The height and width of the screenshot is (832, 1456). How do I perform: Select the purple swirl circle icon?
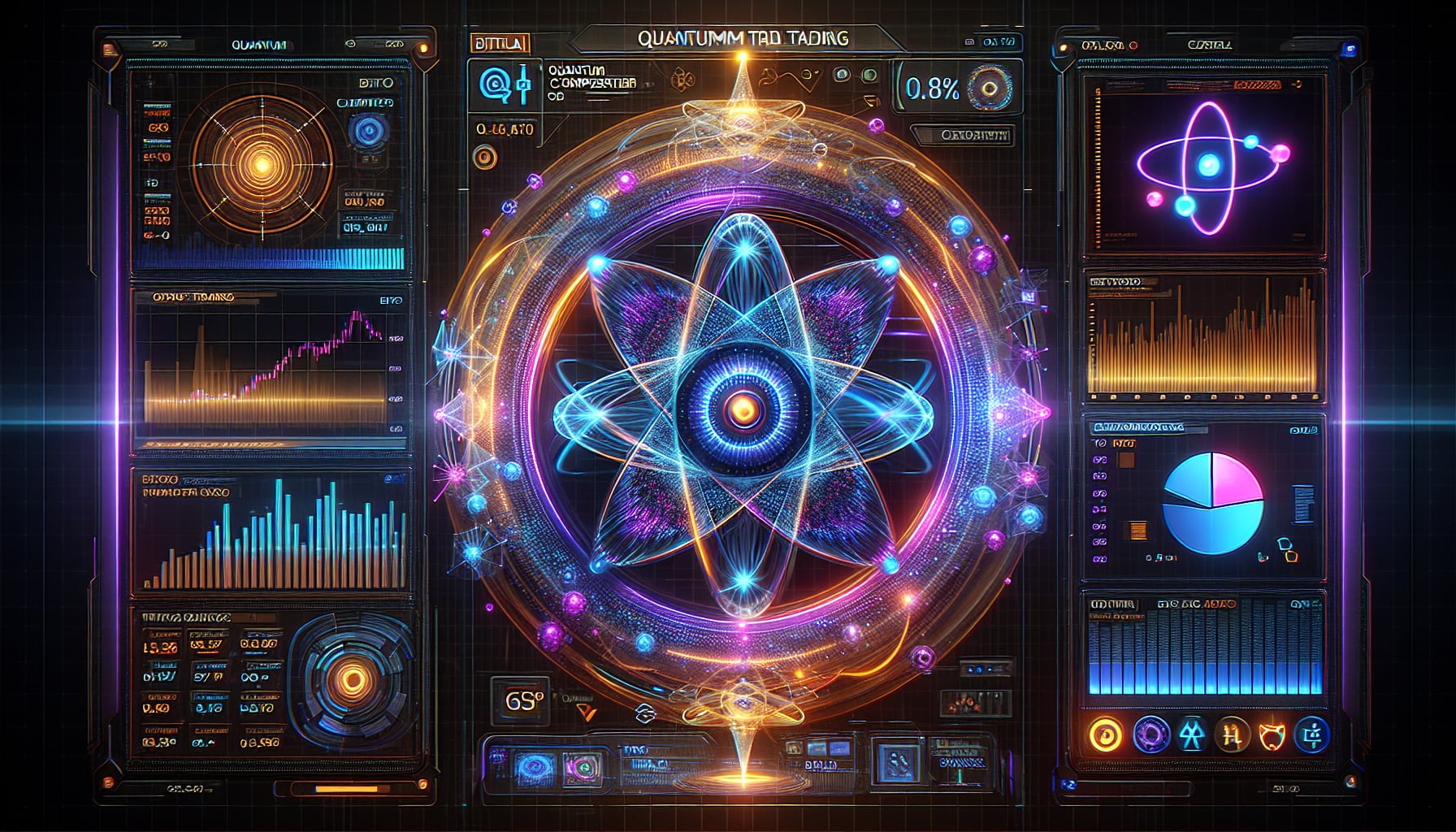1150,734
